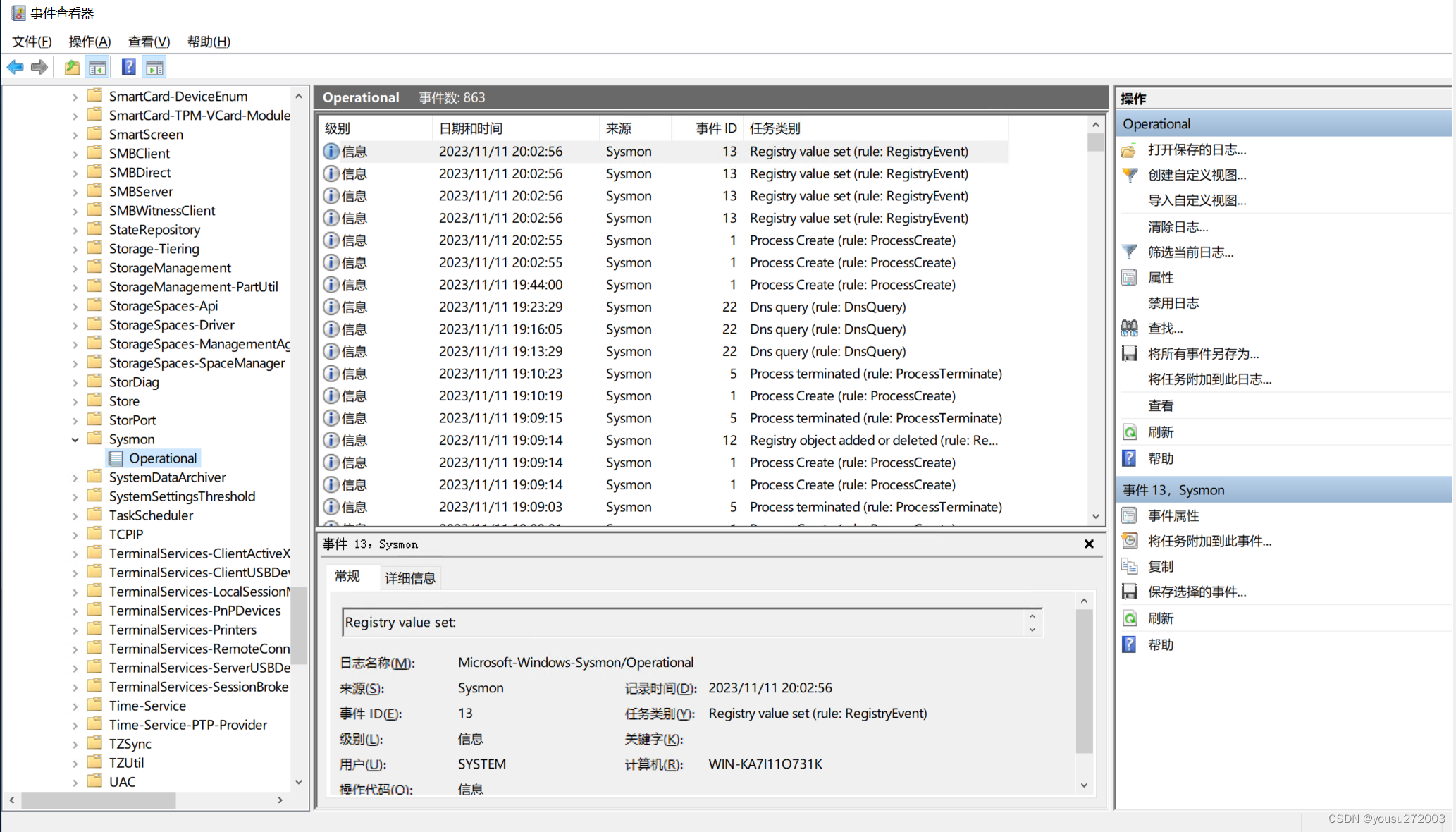The width and height of the screenshot is (1456, 832).
Task: Open the 操作(A) menu
Action: (x=90, y=42)
